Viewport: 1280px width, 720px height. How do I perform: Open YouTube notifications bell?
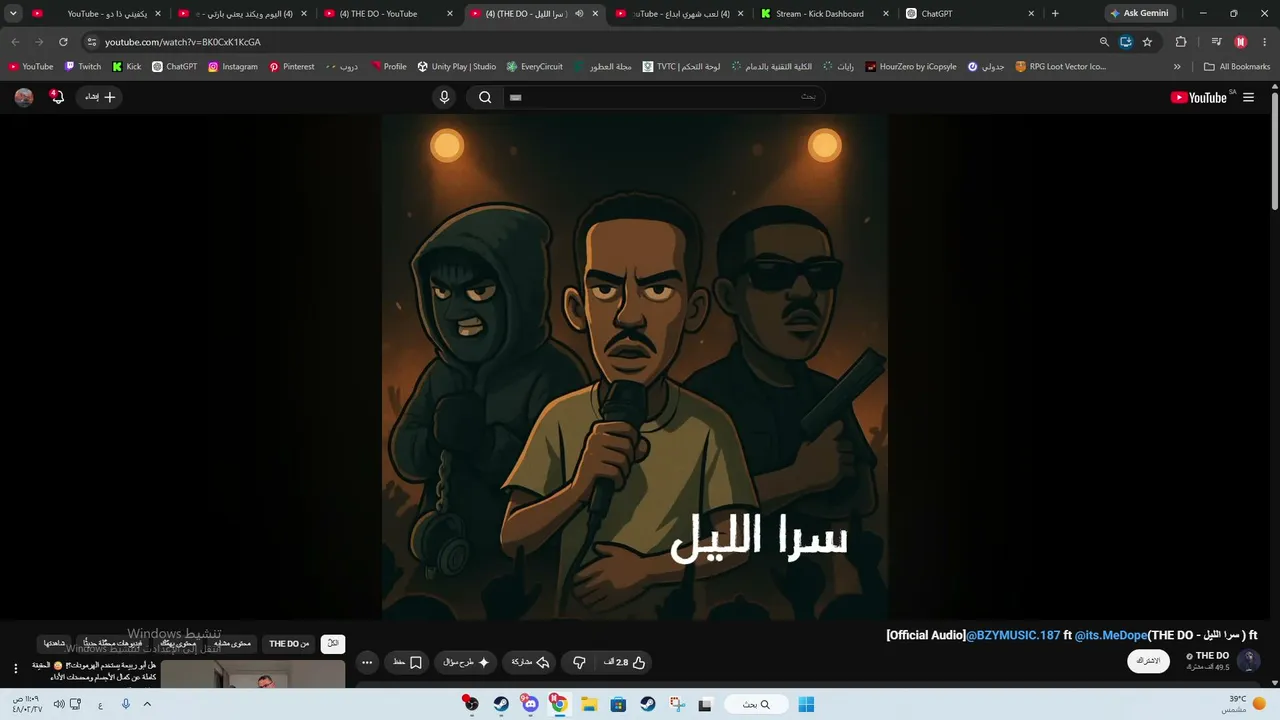click(57, 97)
